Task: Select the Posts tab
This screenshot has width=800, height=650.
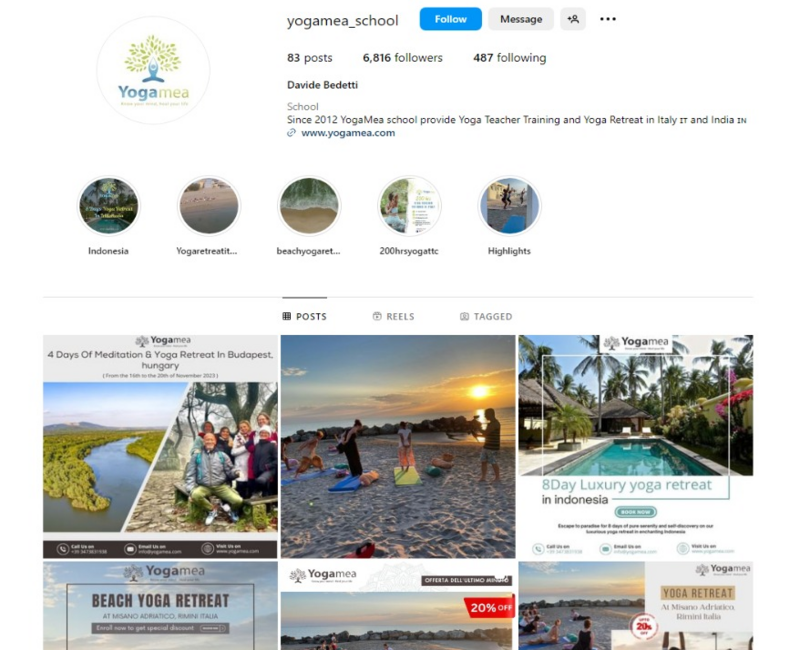Action: point(305,316)
